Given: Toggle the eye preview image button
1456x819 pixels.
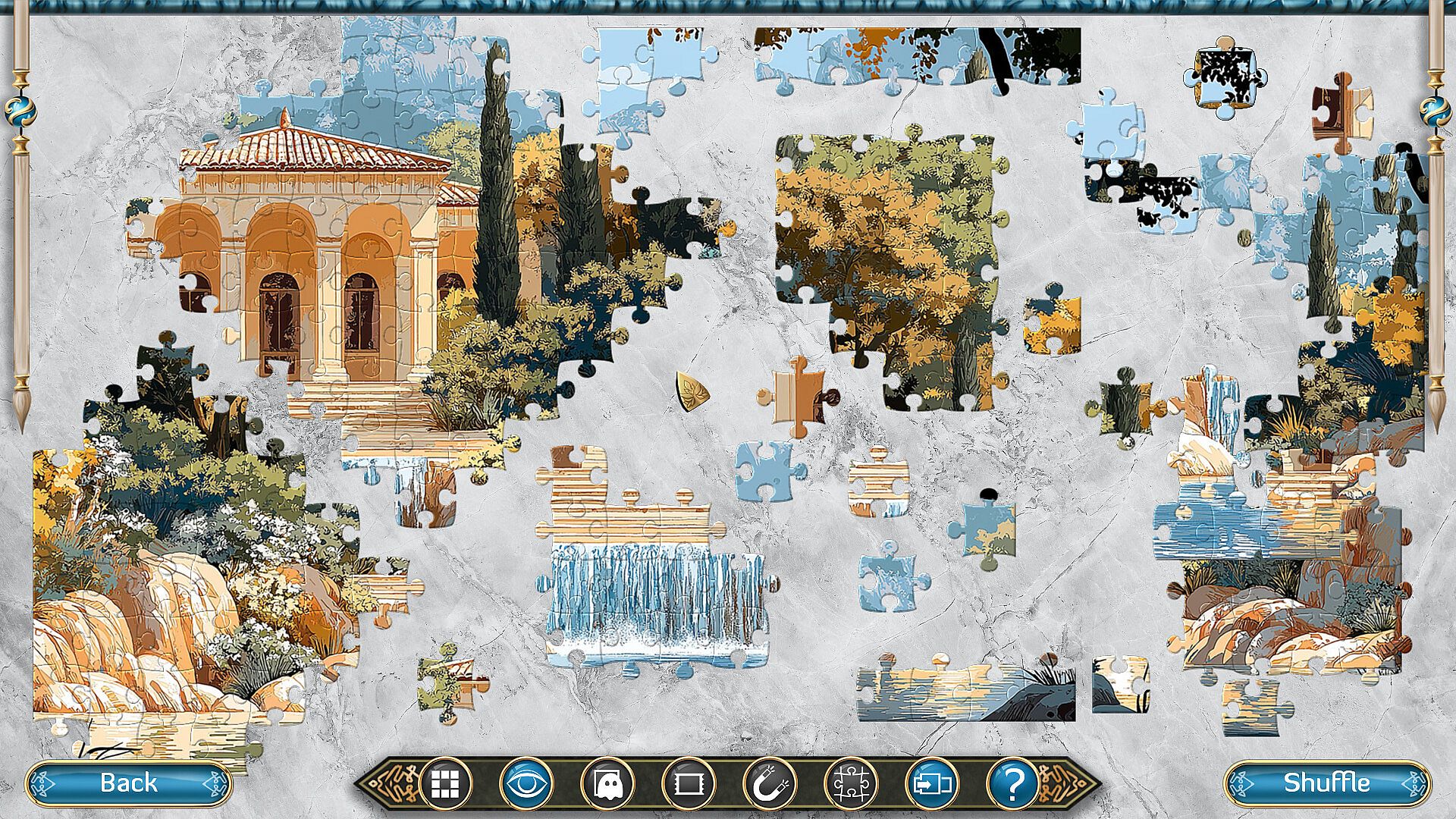Looking at the screenshot, I should click(x=526, y=783).
